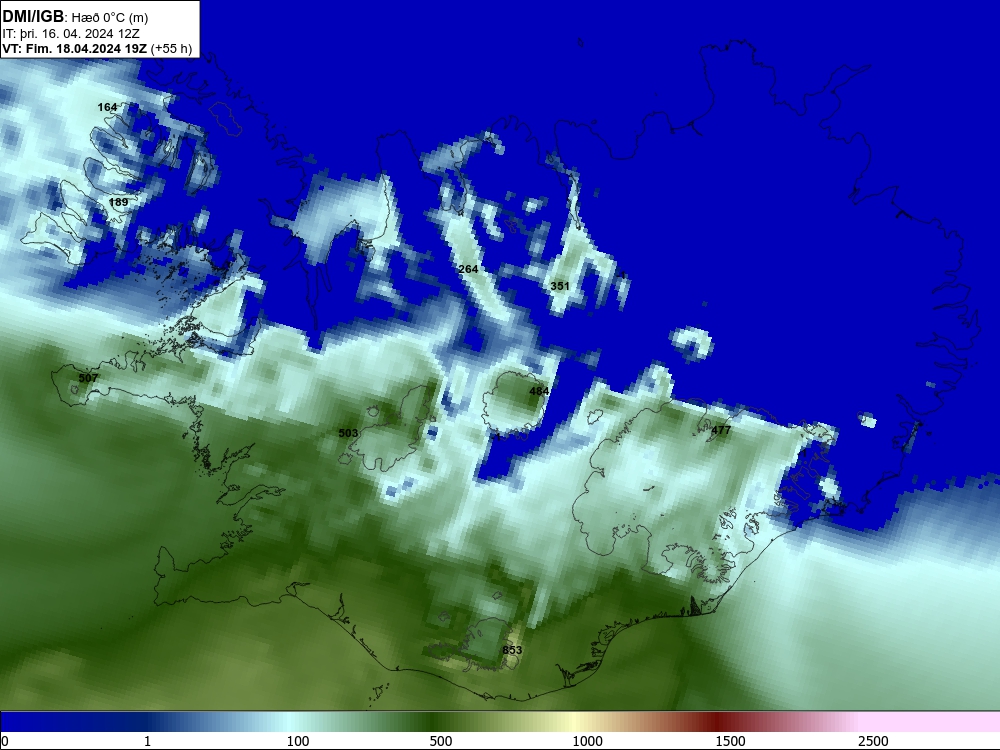Click the 1500 label on the color scale

click(730, 741)
